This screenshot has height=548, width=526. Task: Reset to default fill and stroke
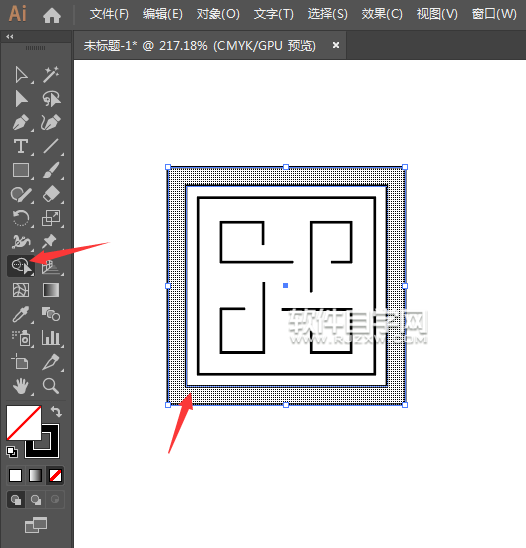click(x=12, y=452)
